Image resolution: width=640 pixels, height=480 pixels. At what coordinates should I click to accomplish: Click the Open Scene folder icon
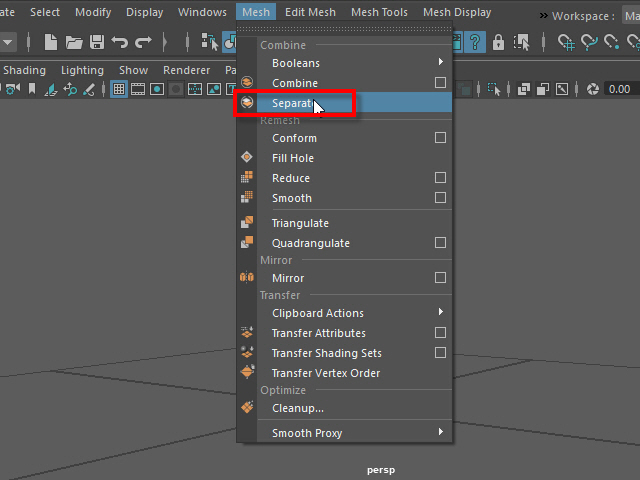coord(74,42)
